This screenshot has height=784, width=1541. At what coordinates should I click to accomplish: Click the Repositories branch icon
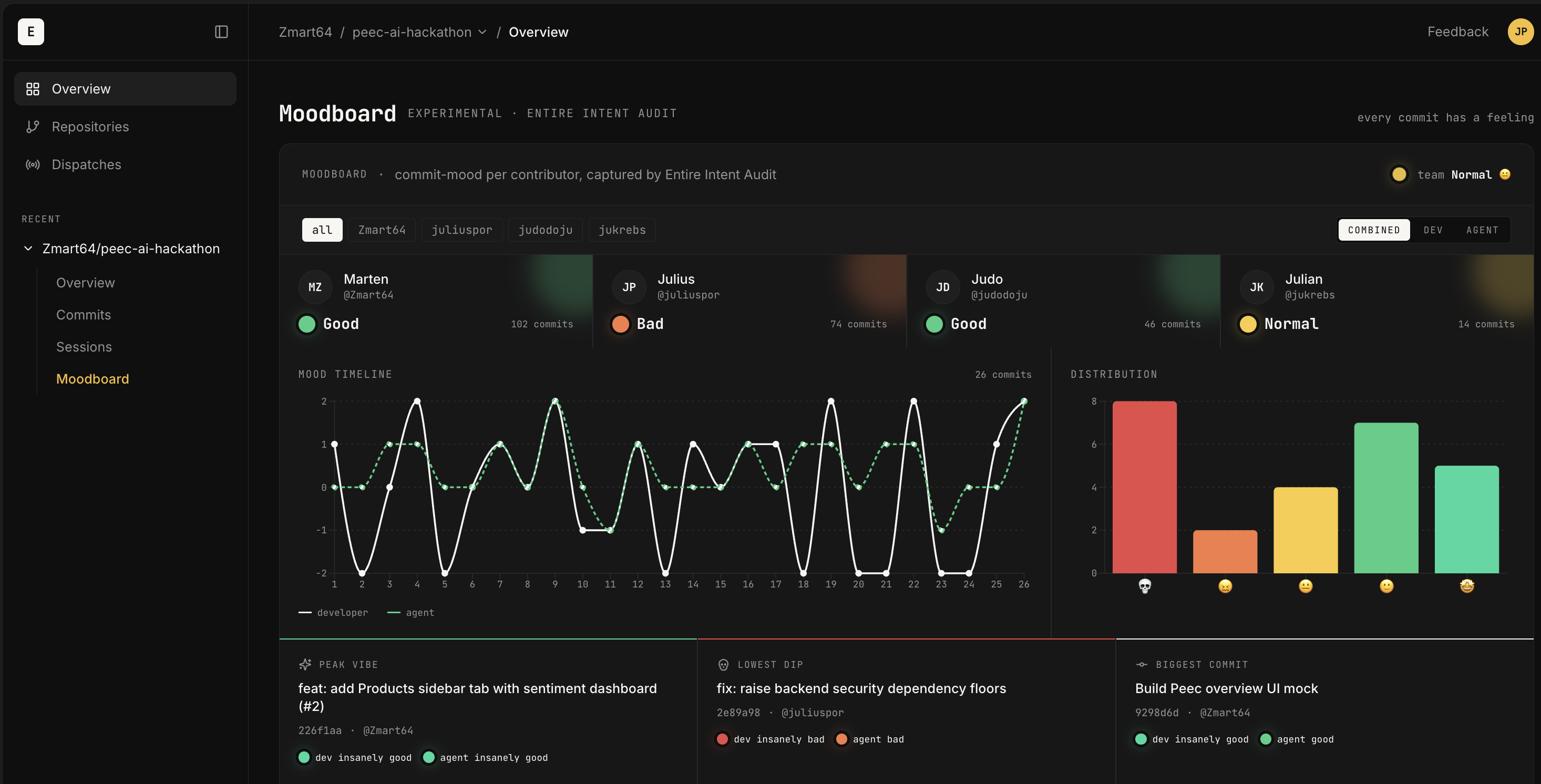[x=33, y=127]
